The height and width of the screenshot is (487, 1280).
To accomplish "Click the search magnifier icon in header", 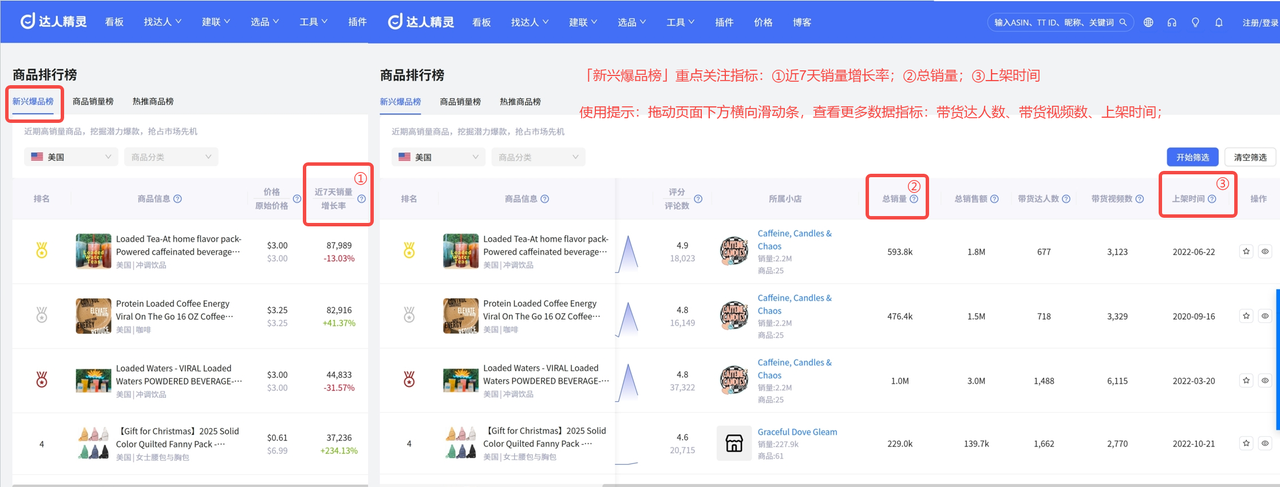I will click(1124, 22).
